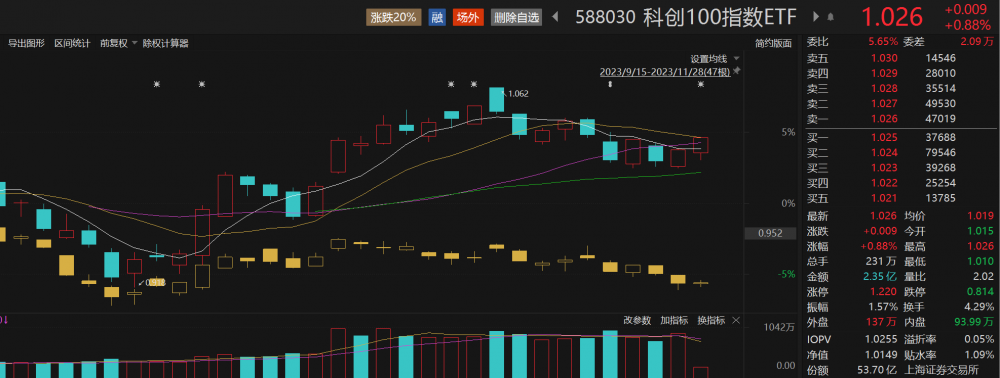Click the 今开 1.015 value
The height and width of the screenshot is (378, 1000).
[982, 231]
